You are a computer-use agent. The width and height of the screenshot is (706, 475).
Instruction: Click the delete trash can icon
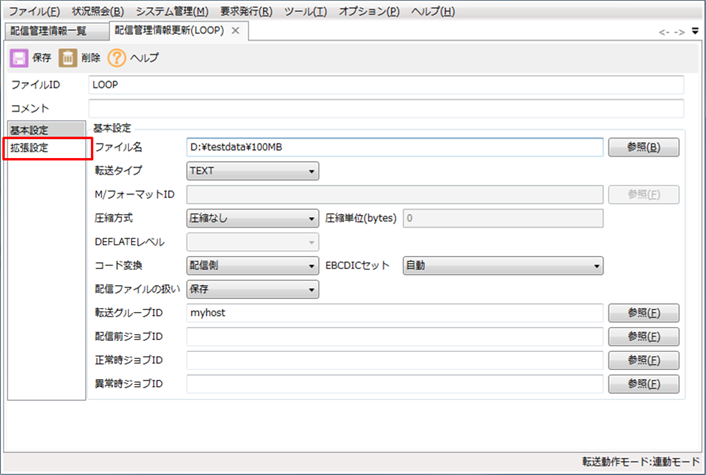click(67, 58)
